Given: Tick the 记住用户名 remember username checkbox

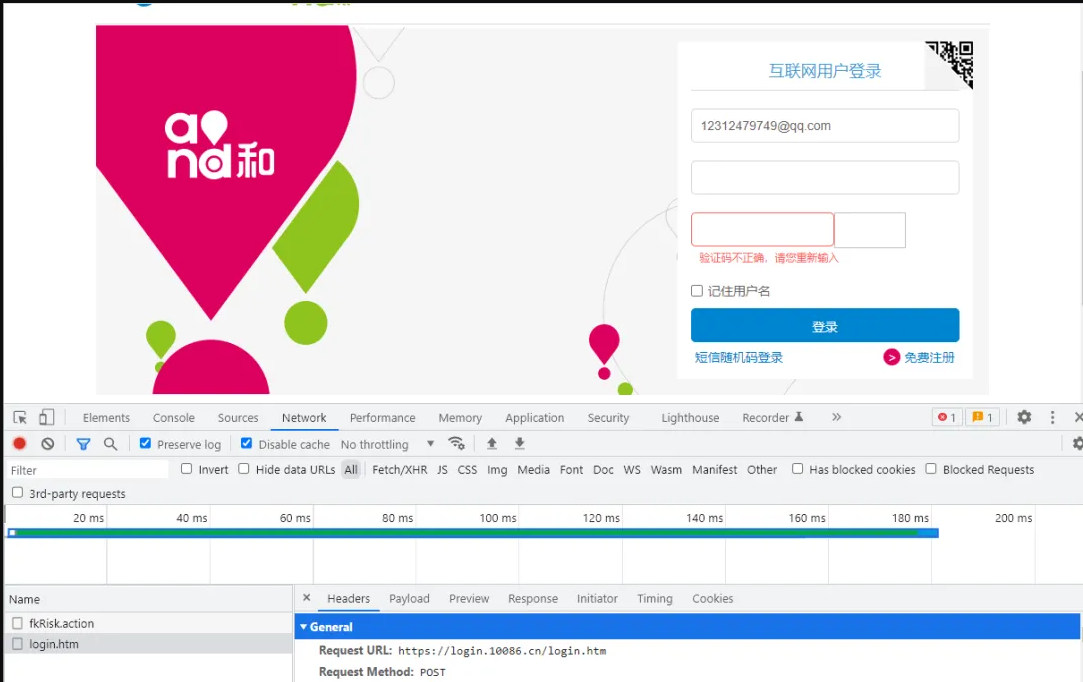Looking at the screenshot, I should click(x=697, y=291).
